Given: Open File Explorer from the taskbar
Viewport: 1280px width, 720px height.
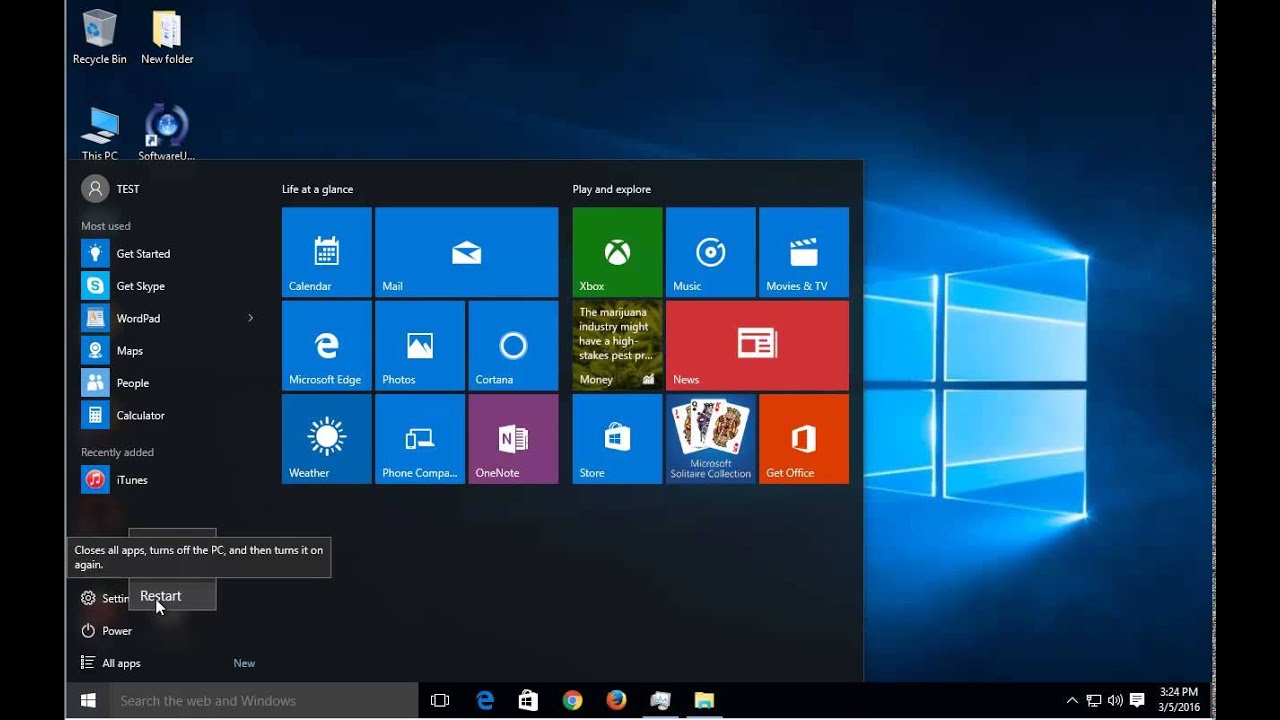Looking at the screenshot, I should pyautogui.click(x=704, y=701).
